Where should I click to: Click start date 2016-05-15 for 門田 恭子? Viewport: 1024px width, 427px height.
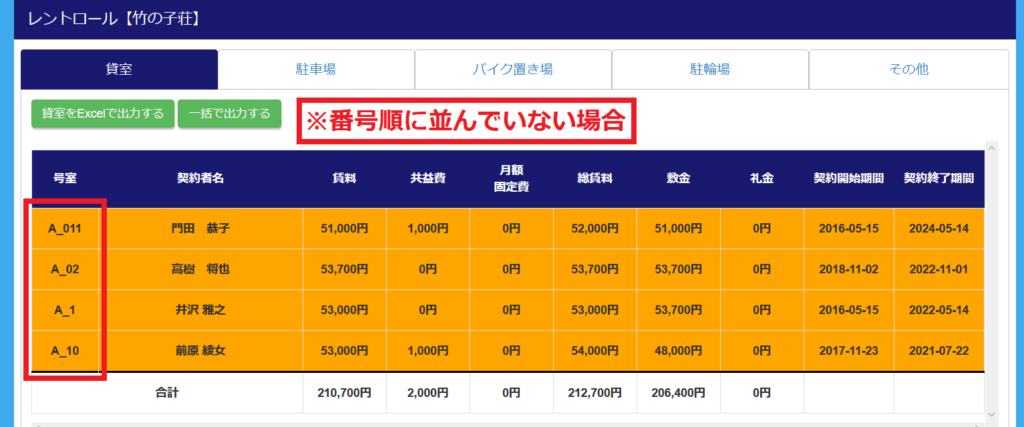849,229
